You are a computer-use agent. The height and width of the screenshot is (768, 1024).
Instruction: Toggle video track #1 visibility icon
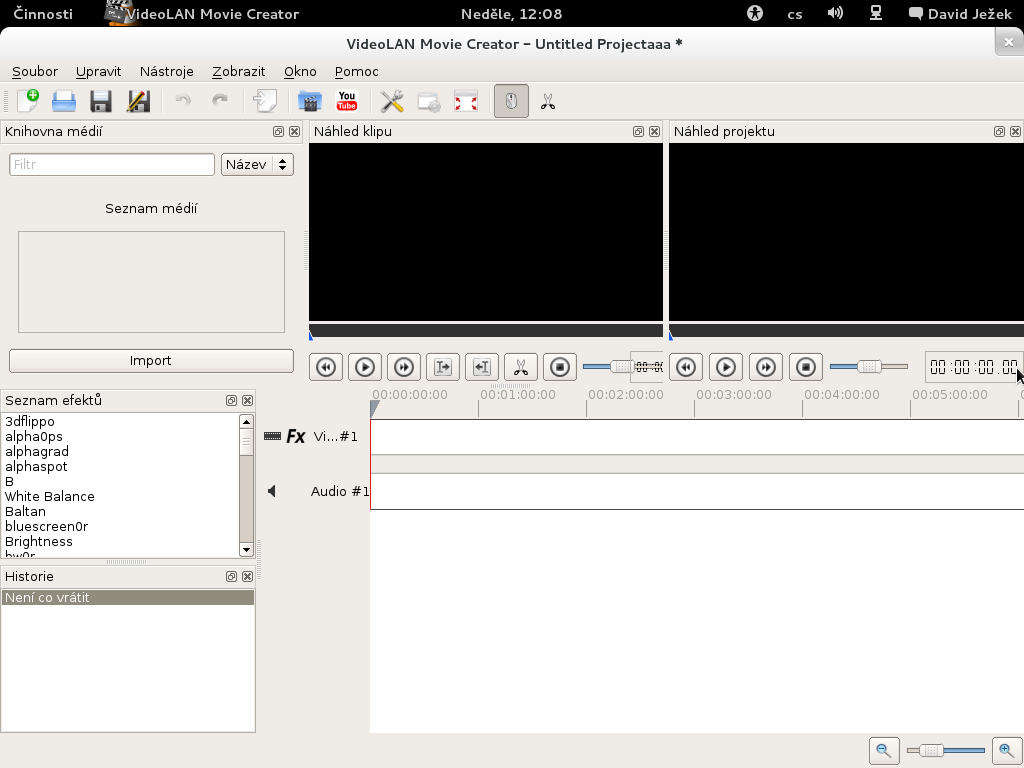[x=272, y=436]
